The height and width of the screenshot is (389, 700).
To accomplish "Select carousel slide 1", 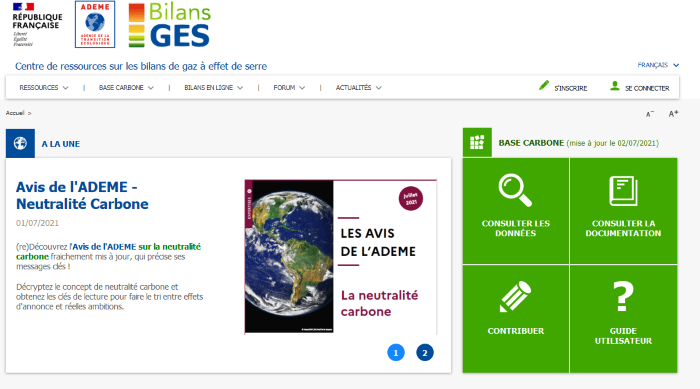I will [396, 352].
